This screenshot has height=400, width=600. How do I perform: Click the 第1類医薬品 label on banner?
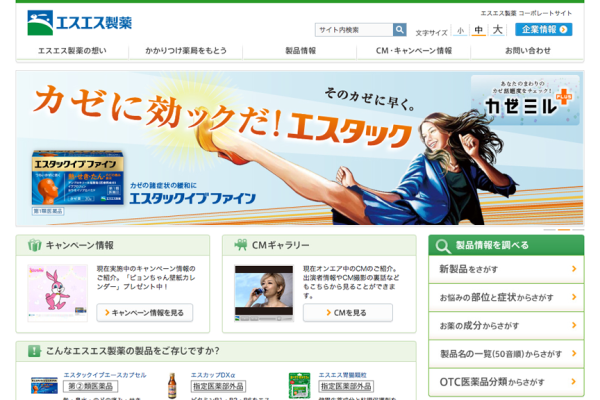coord(48,211)
